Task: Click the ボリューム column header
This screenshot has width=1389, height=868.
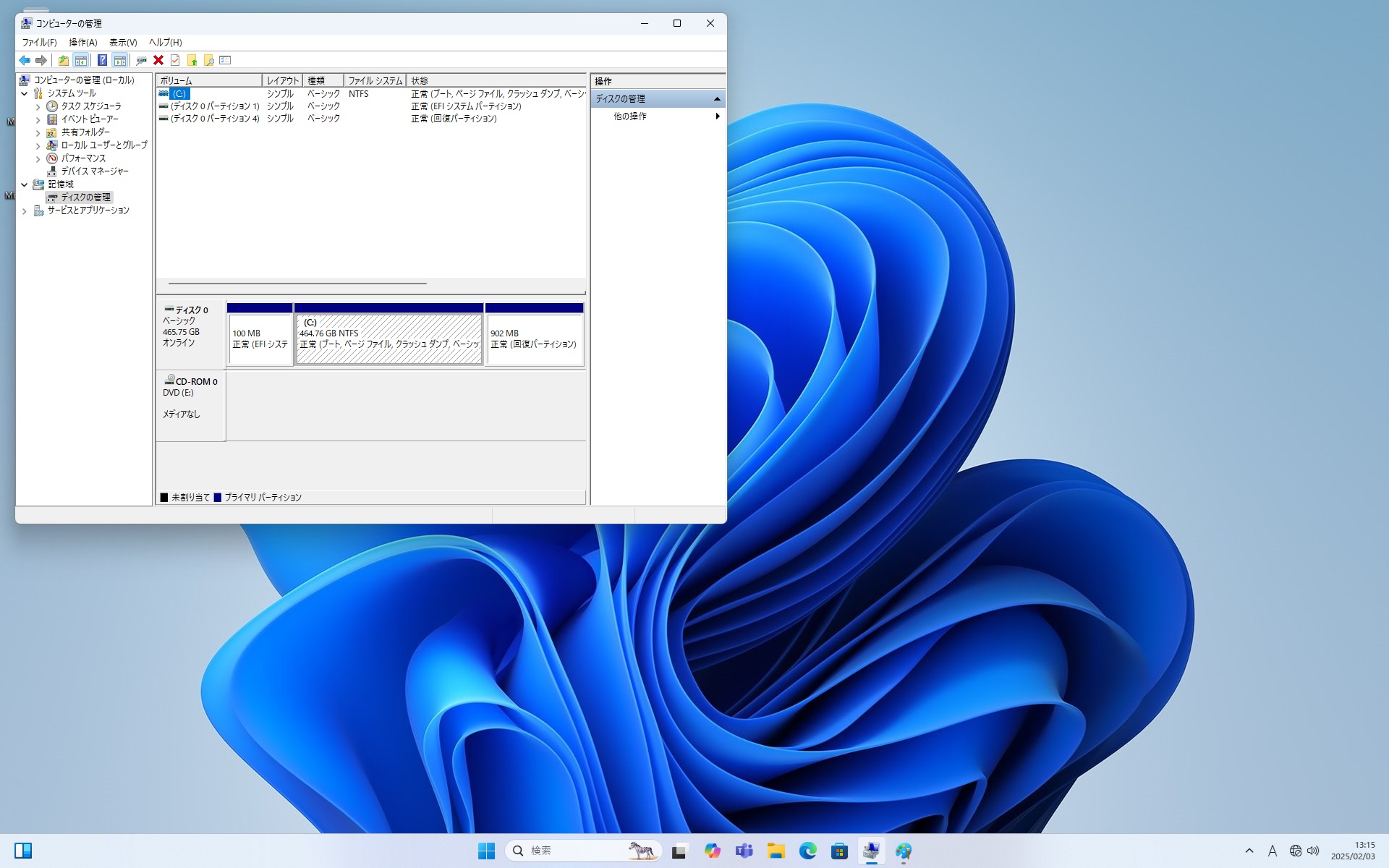Action: coord(209,80)
